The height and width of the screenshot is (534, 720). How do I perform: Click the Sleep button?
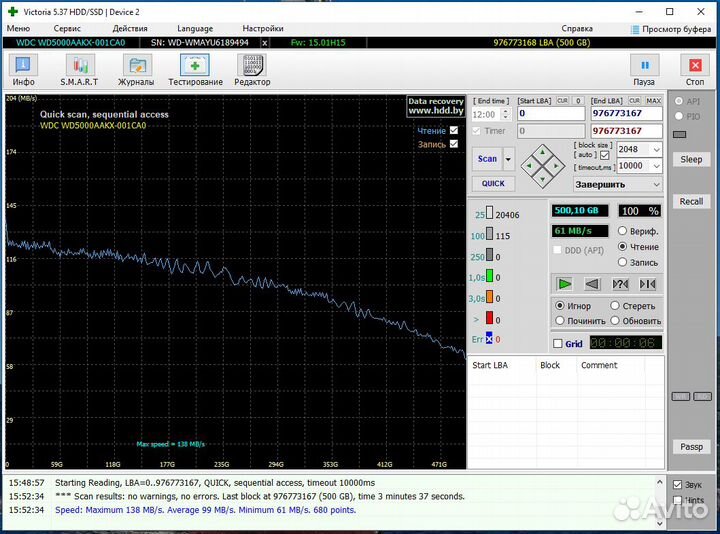(691, 159)
